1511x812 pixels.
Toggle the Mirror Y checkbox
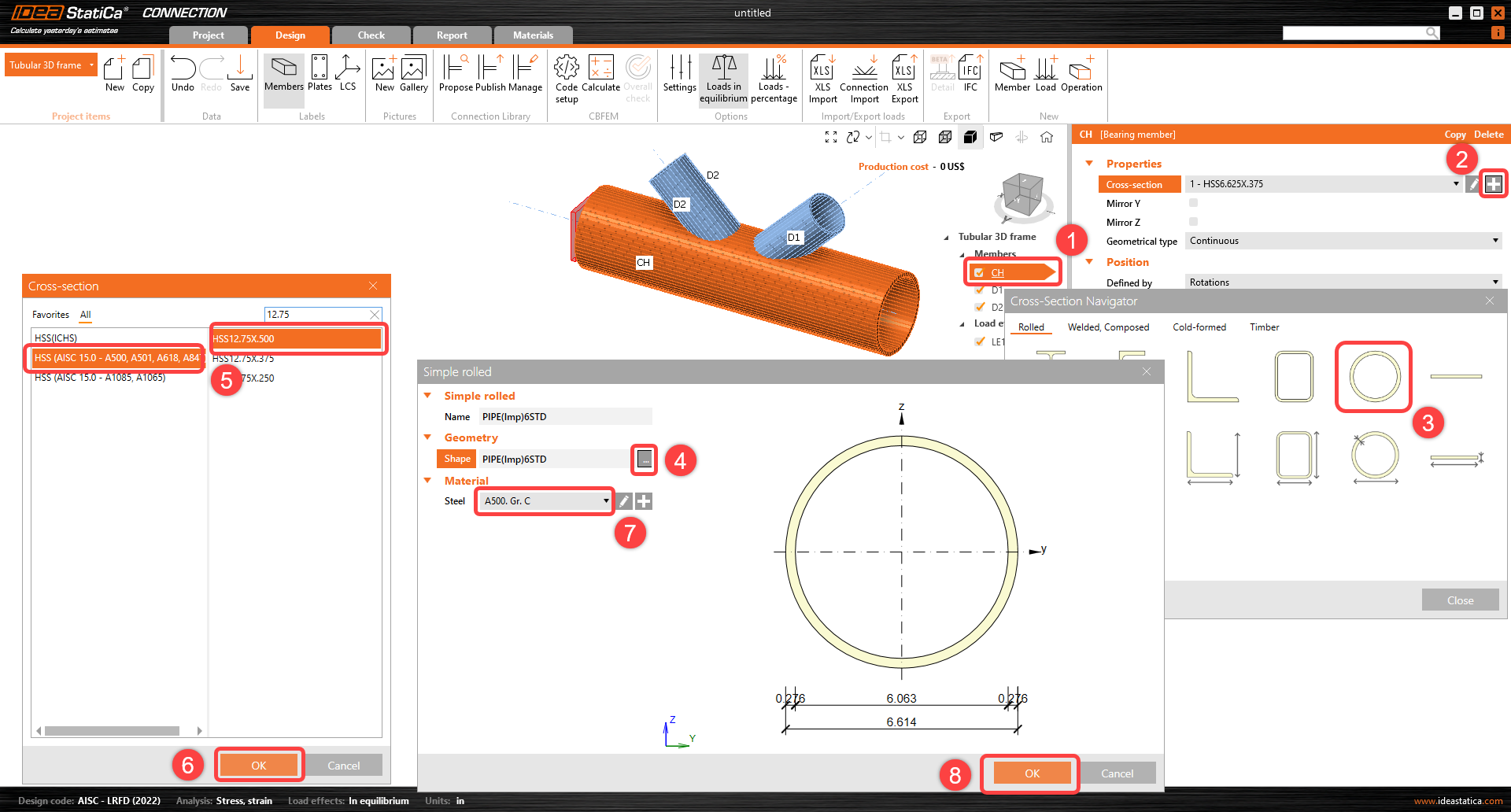(x=1193, y=203)
